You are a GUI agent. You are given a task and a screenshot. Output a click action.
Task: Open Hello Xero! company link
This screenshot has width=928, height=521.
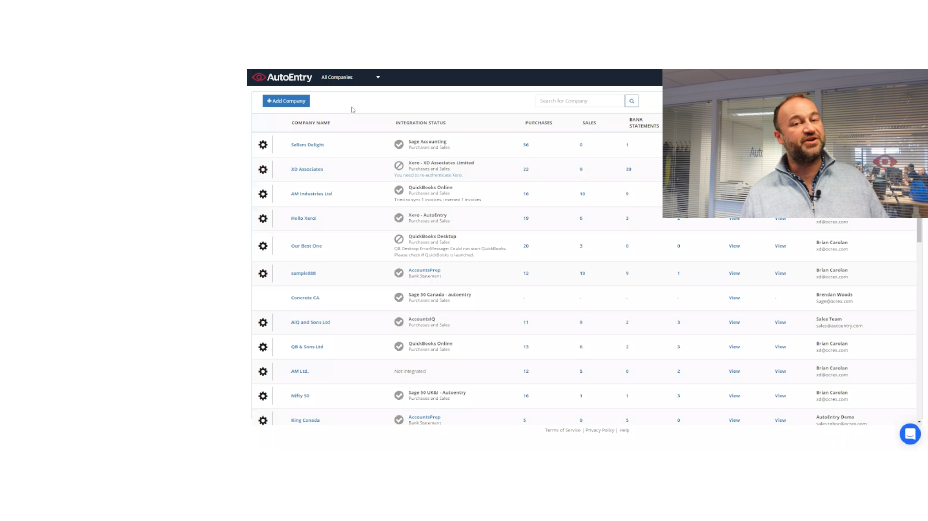click(x=303, y=218)
